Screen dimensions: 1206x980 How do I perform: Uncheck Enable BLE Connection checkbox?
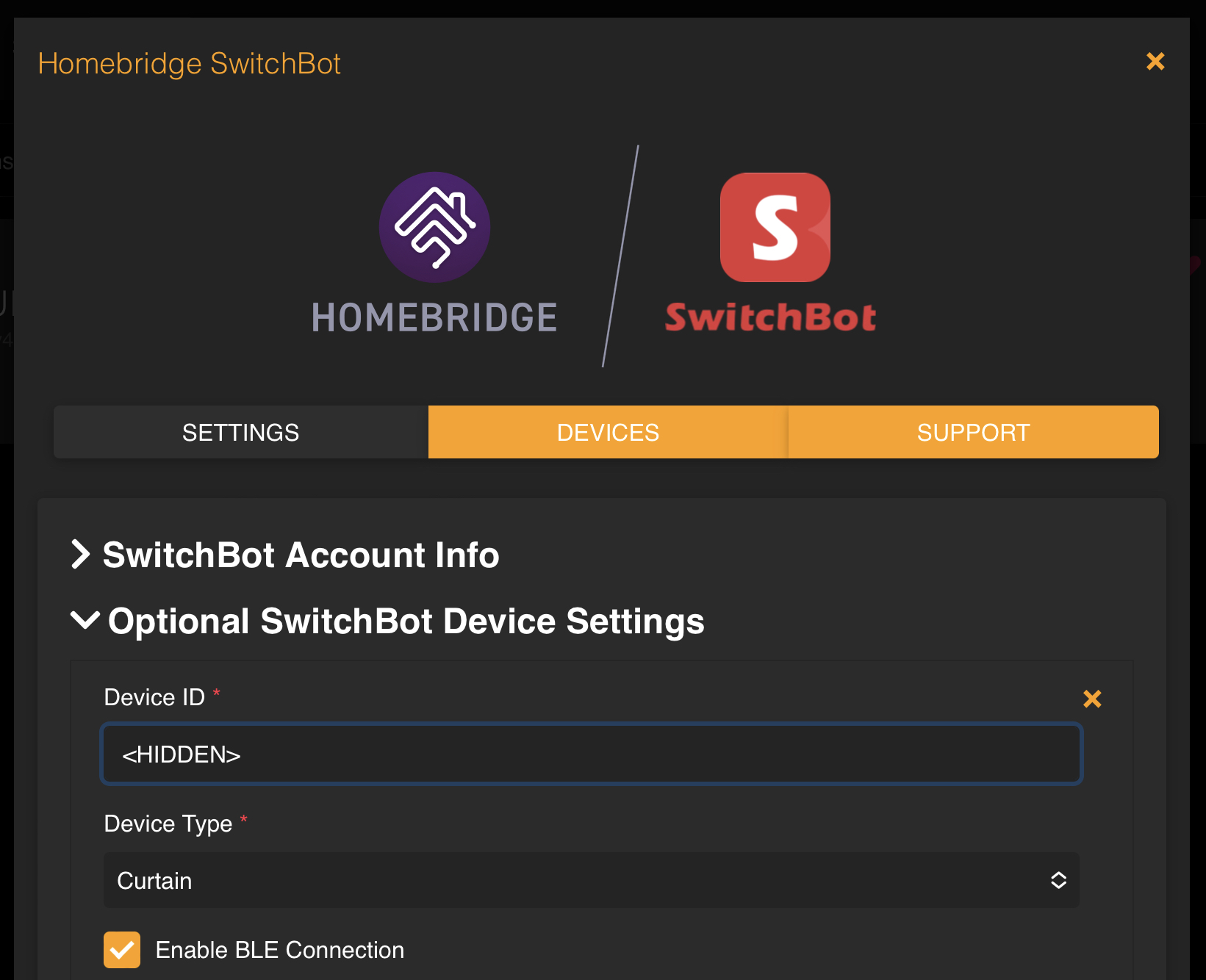[x=122, y=950]
